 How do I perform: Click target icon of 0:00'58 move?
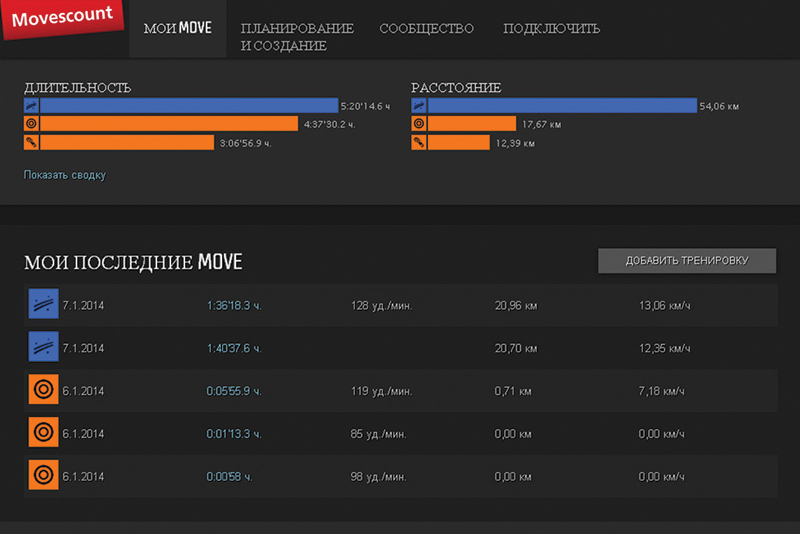pos(43,475)
